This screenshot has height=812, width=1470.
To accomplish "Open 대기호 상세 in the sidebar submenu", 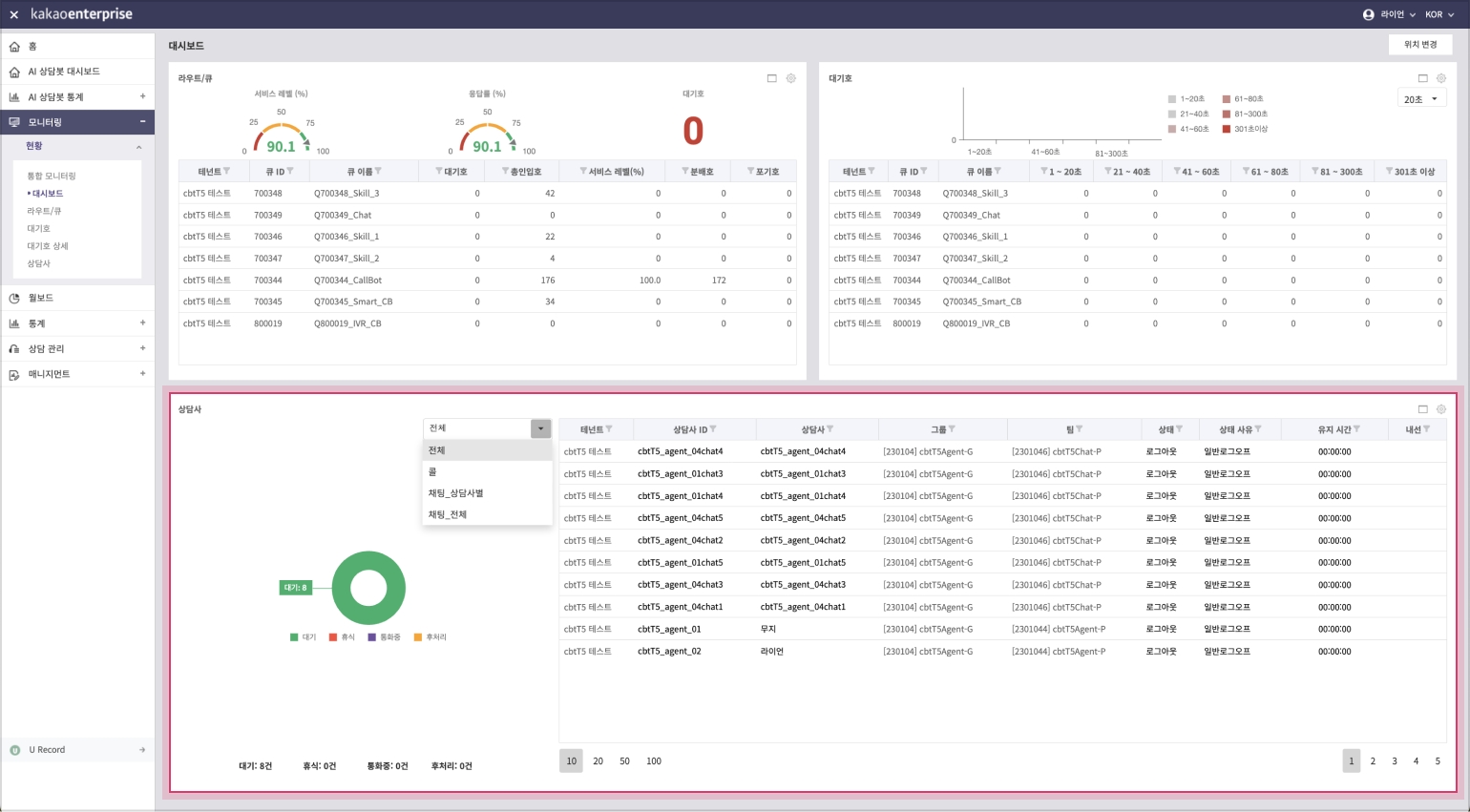I will pyautogui.click(x=48, y=246).
